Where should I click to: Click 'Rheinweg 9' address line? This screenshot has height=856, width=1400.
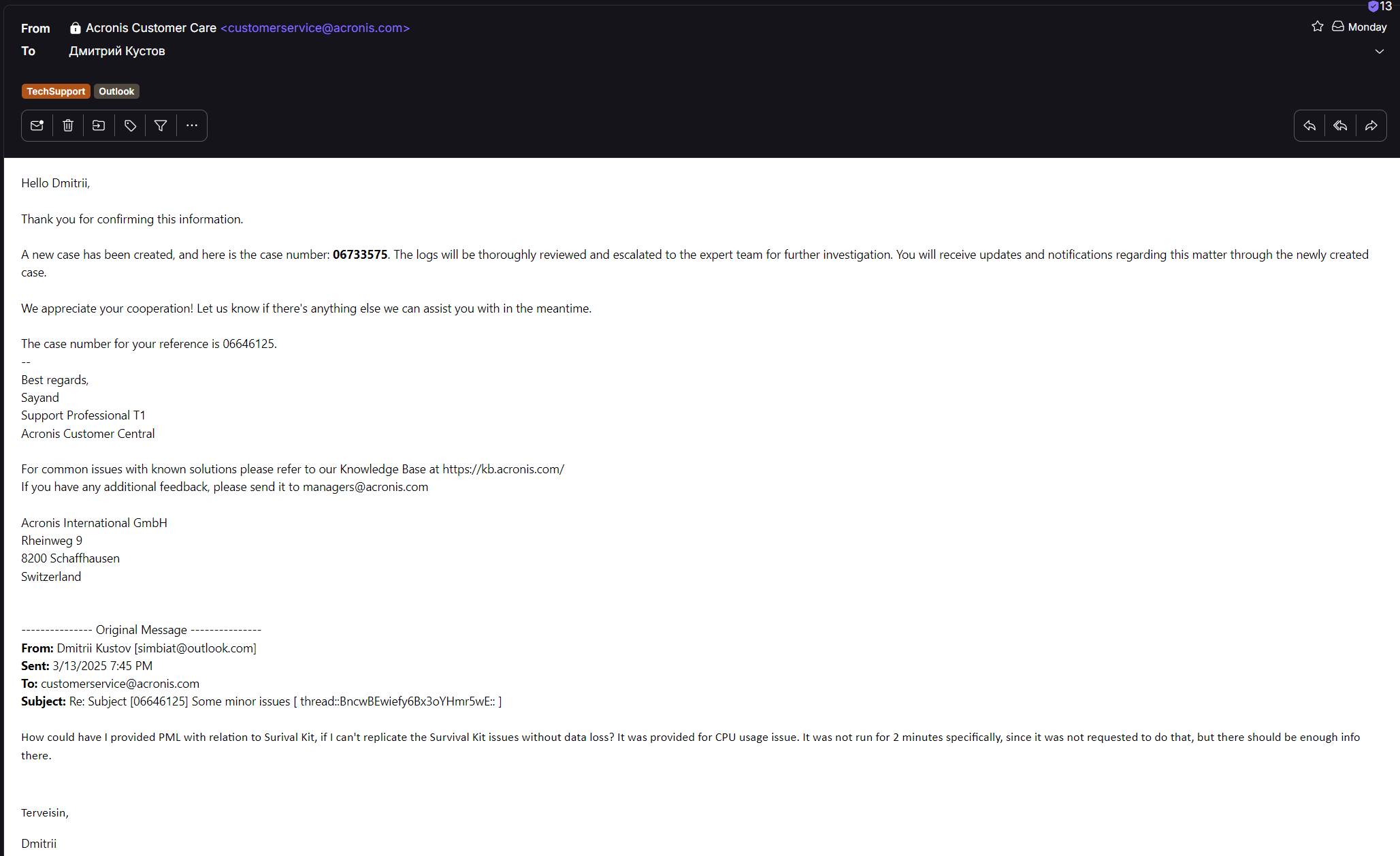(x=52, y=541)
